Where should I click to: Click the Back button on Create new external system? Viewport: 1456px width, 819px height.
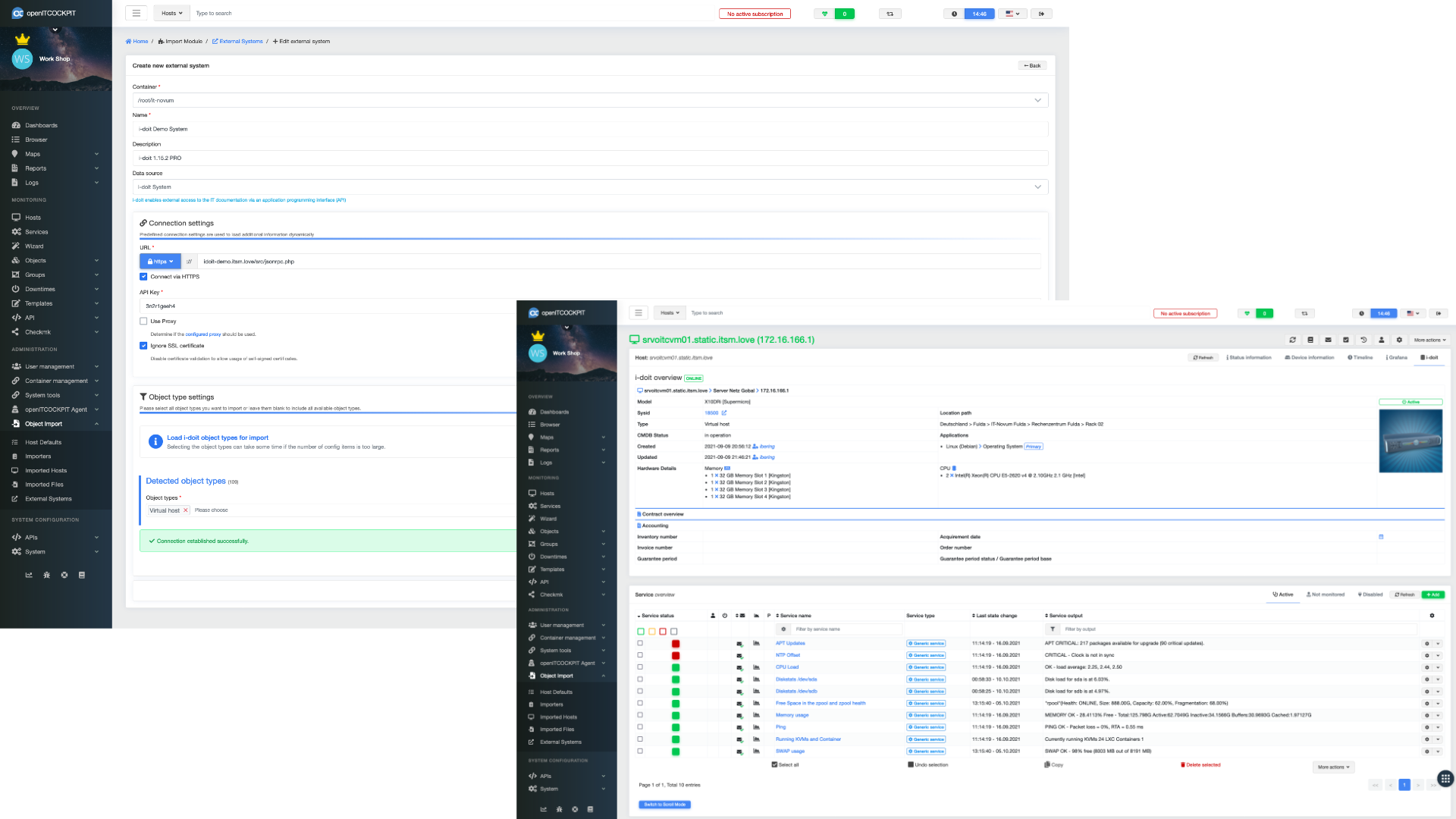(x=1031, y=65)
